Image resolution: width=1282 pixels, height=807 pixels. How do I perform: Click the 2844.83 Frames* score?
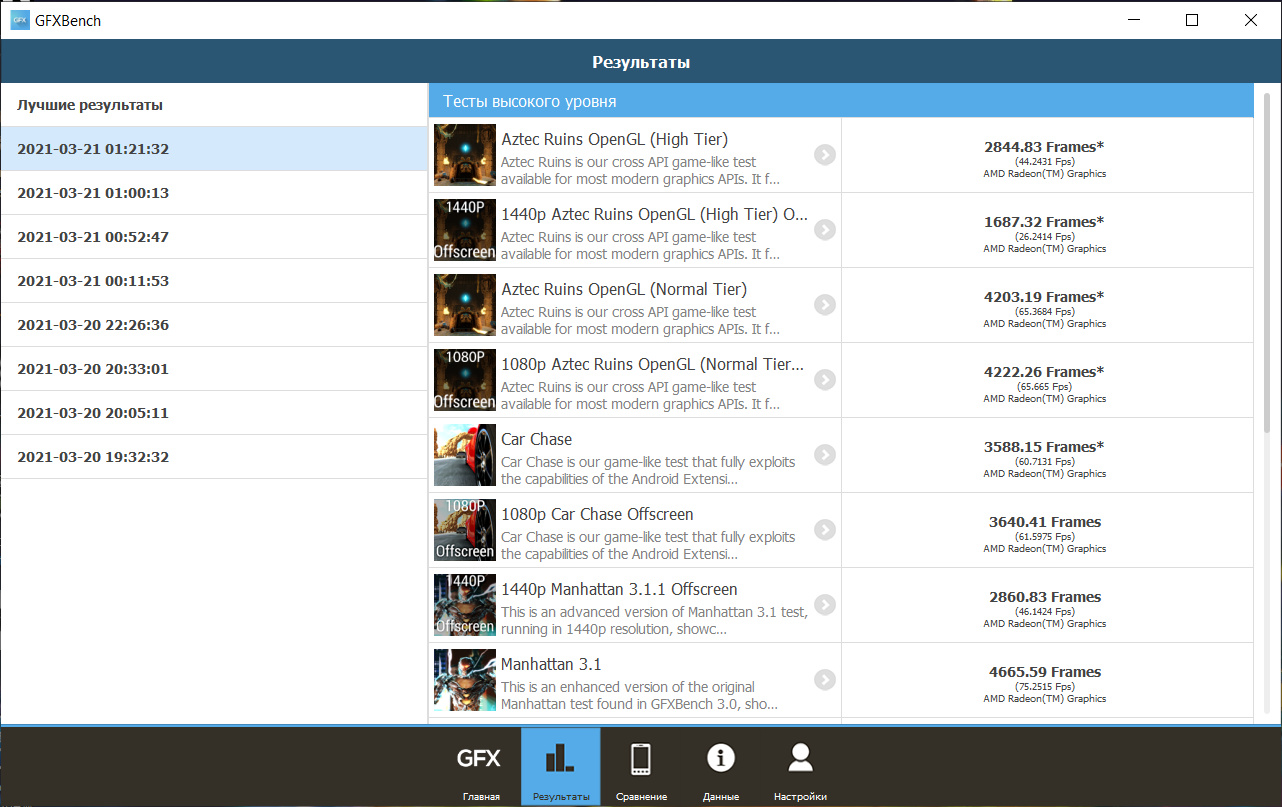pos(1044,147)
